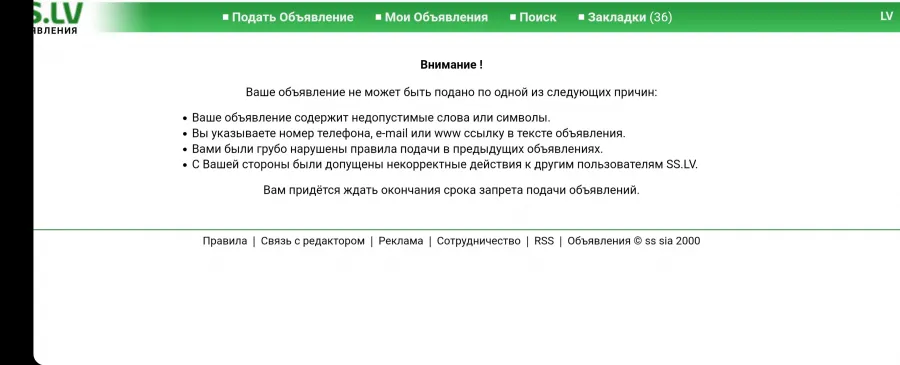Click the line about грубо нарушены правила
The width and height of the screenshot is (900, 365).
coord(397,149)
